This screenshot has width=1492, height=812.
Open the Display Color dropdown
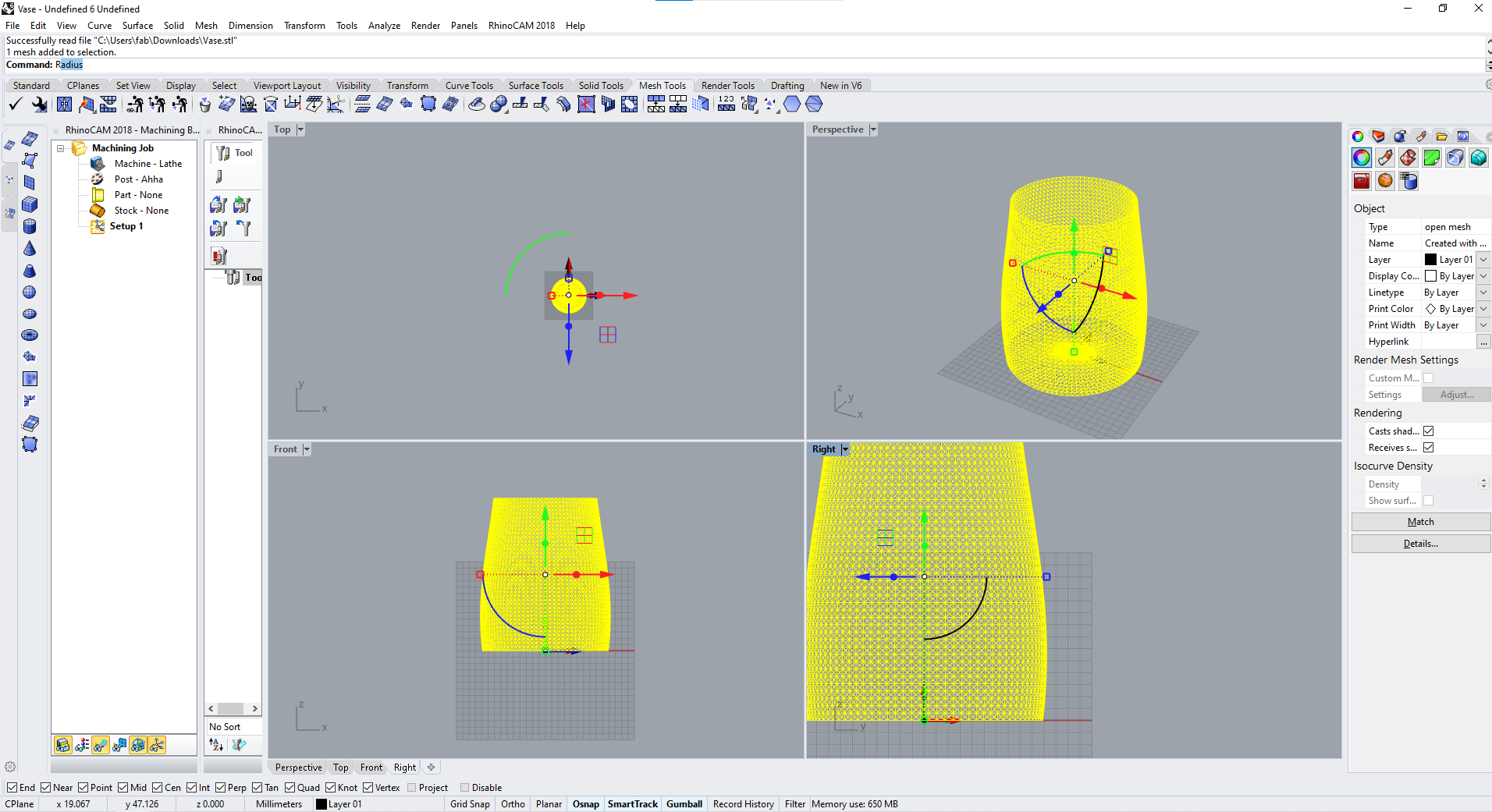click(1483, 276)
